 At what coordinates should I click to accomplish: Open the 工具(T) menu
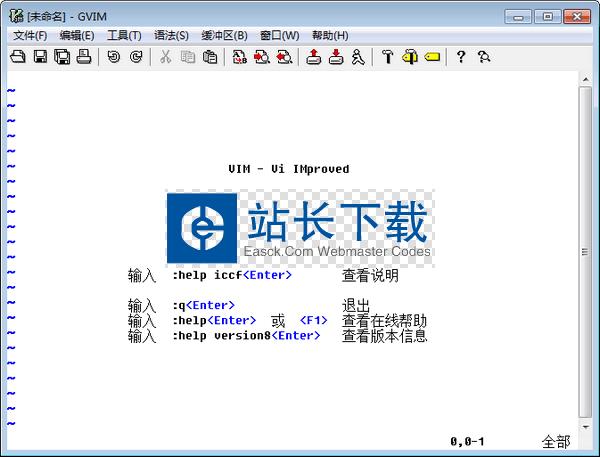tap(124, 36)
